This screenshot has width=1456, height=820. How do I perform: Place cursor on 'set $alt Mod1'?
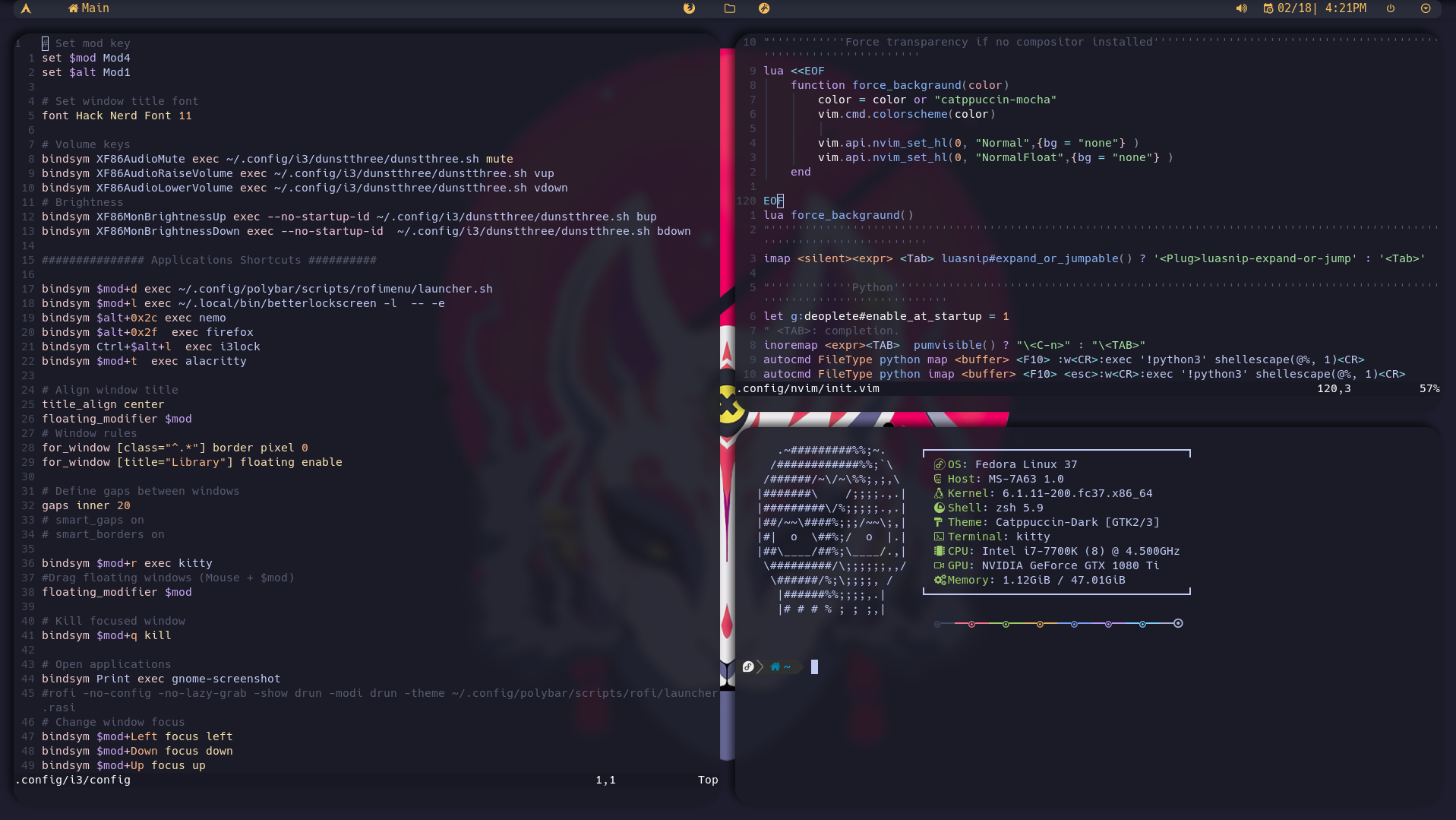(86, 72)
